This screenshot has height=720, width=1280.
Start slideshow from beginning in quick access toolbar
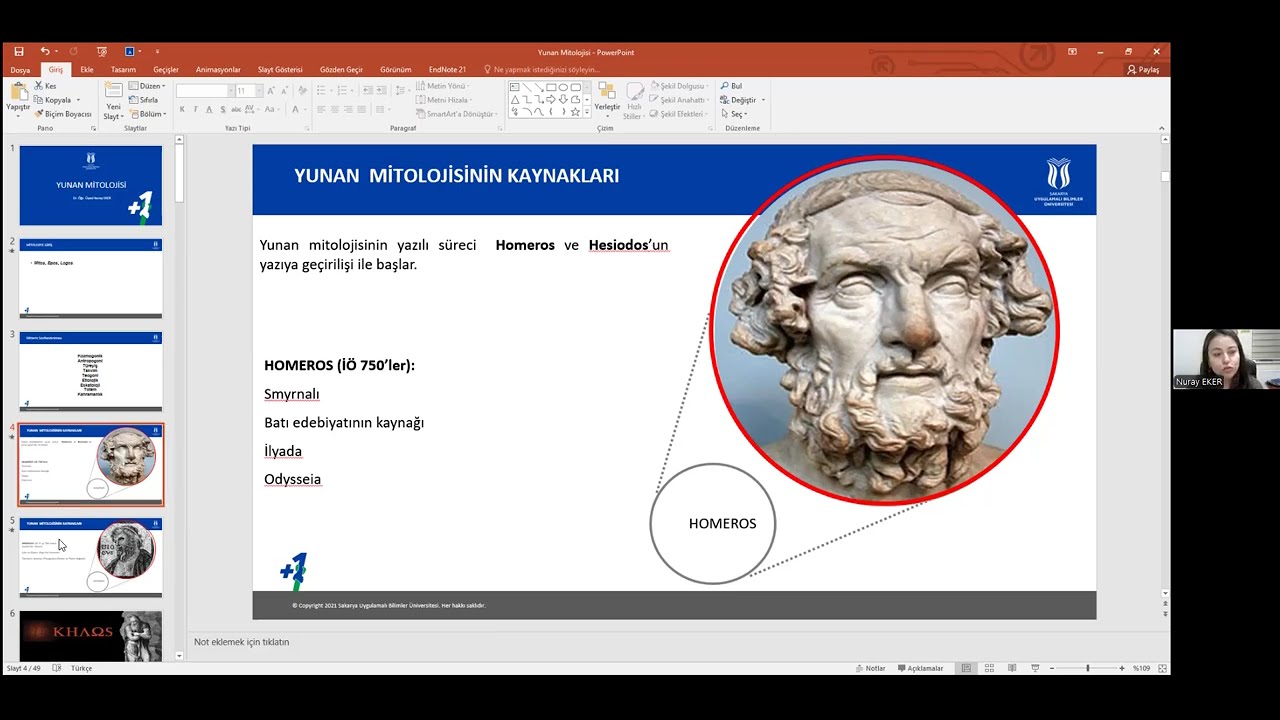point(101,52)
